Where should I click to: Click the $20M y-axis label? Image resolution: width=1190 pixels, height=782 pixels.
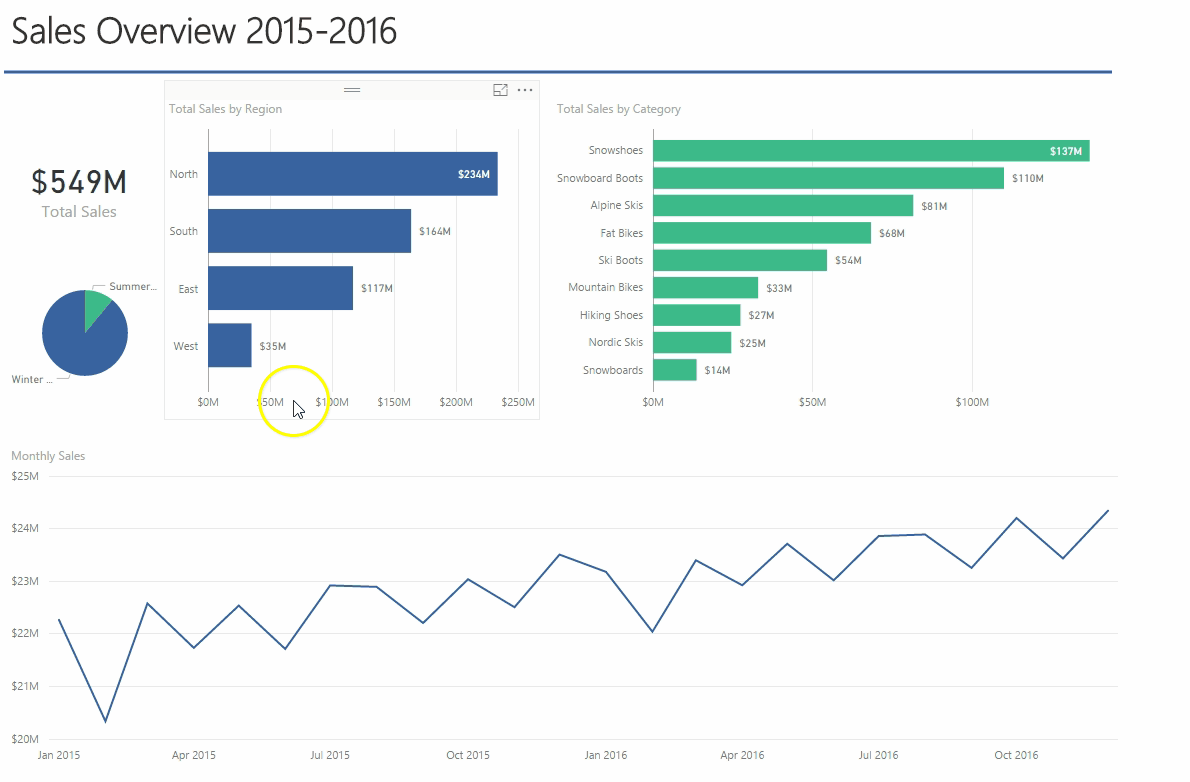(25, 739)
